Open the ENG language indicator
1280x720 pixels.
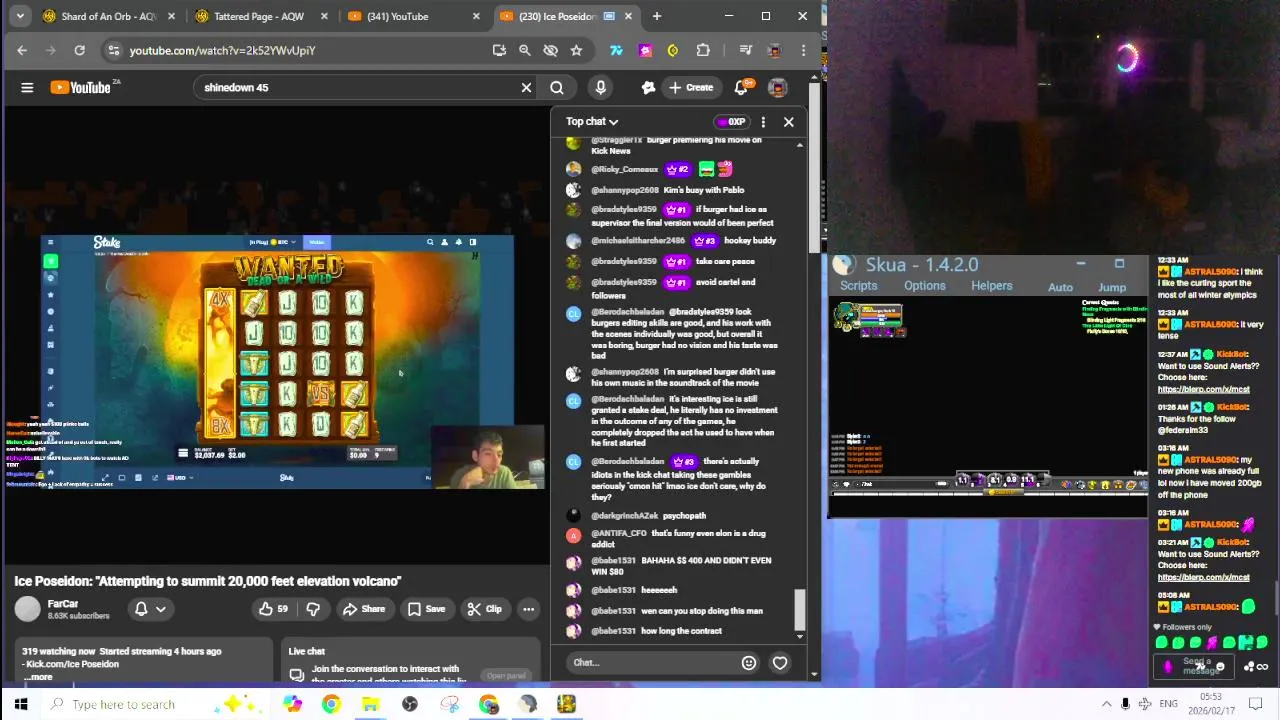click(1168, 704)
